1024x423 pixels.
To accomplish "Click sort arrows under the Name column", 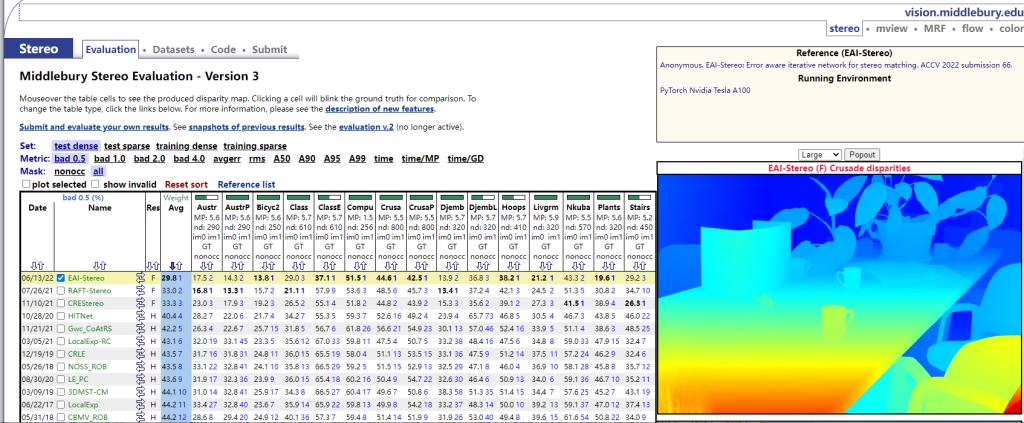I will coord(99,265).
